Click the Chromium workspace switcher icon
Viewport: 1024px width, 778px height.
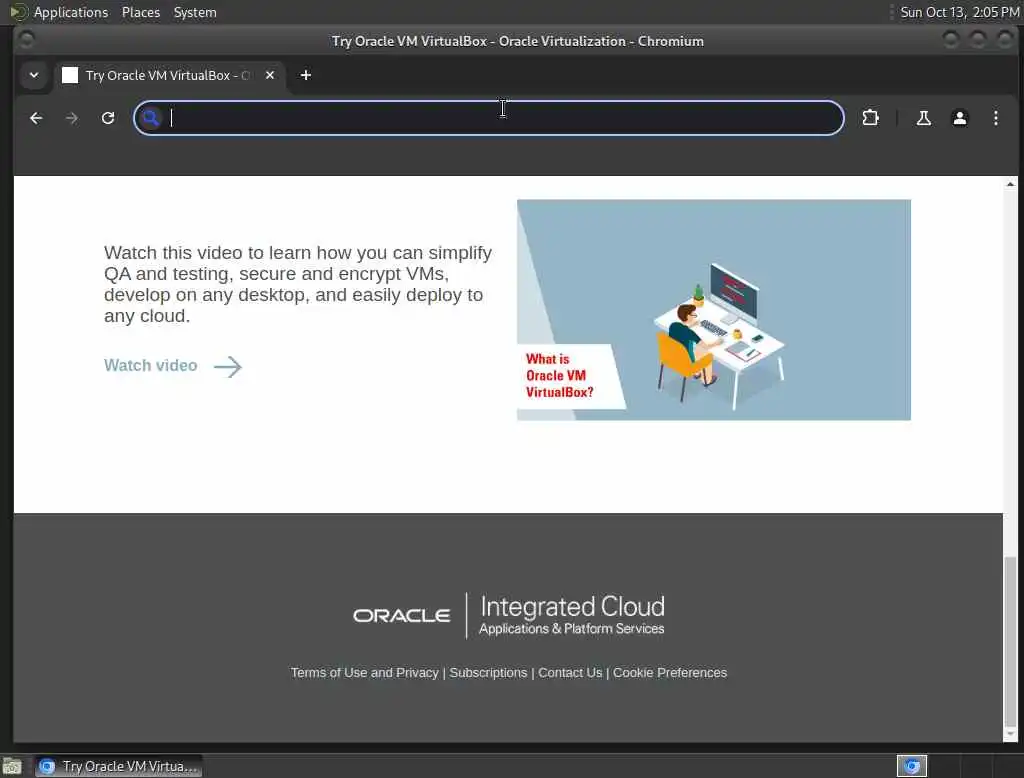(x=912, y=766)
